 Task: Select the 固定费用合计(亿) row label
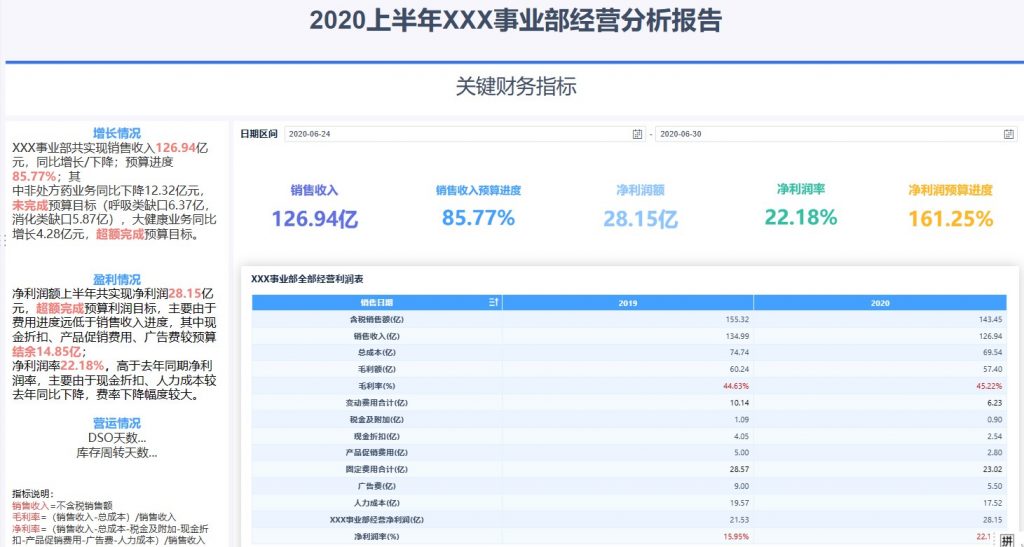[x=377, y=469]
